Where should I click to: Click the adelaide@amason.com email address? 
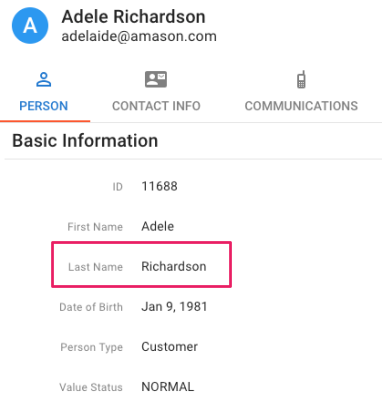coord(139,36)
